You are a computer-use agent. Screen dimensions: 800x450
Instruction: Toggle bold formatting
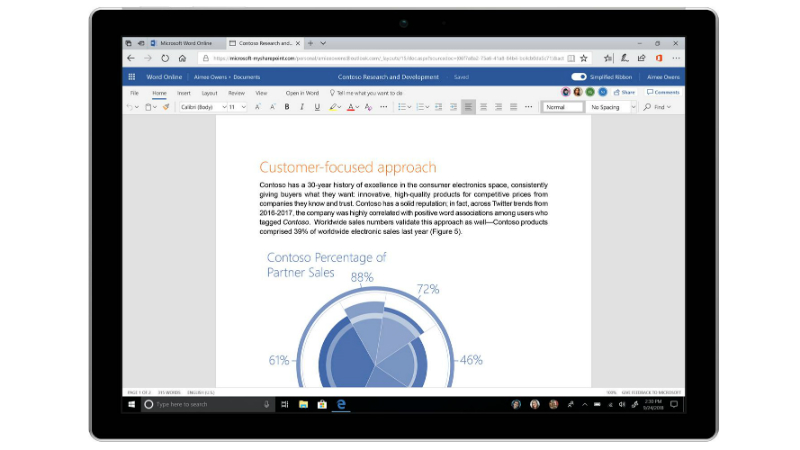(287, 107)
